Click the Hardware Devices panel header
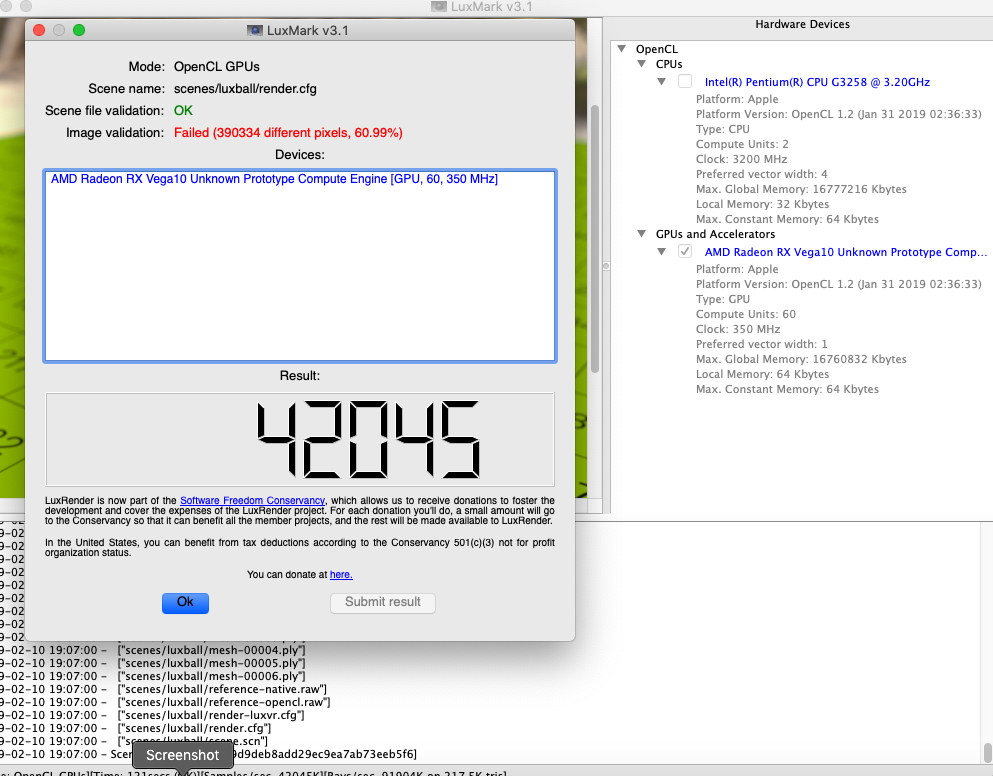Screen dimensions: 993x776 tap(802, 24)
